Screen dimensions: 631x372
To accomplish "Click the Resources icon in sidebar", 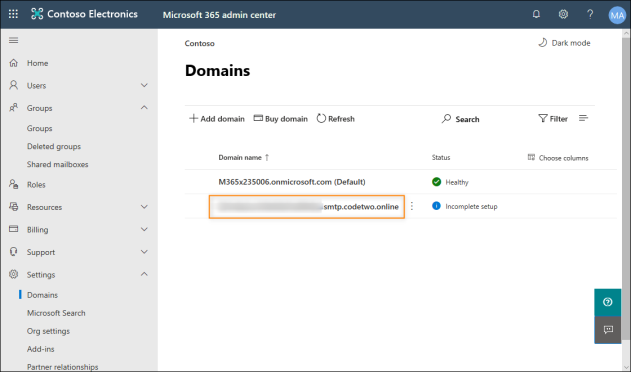I will tap(14, 207).
